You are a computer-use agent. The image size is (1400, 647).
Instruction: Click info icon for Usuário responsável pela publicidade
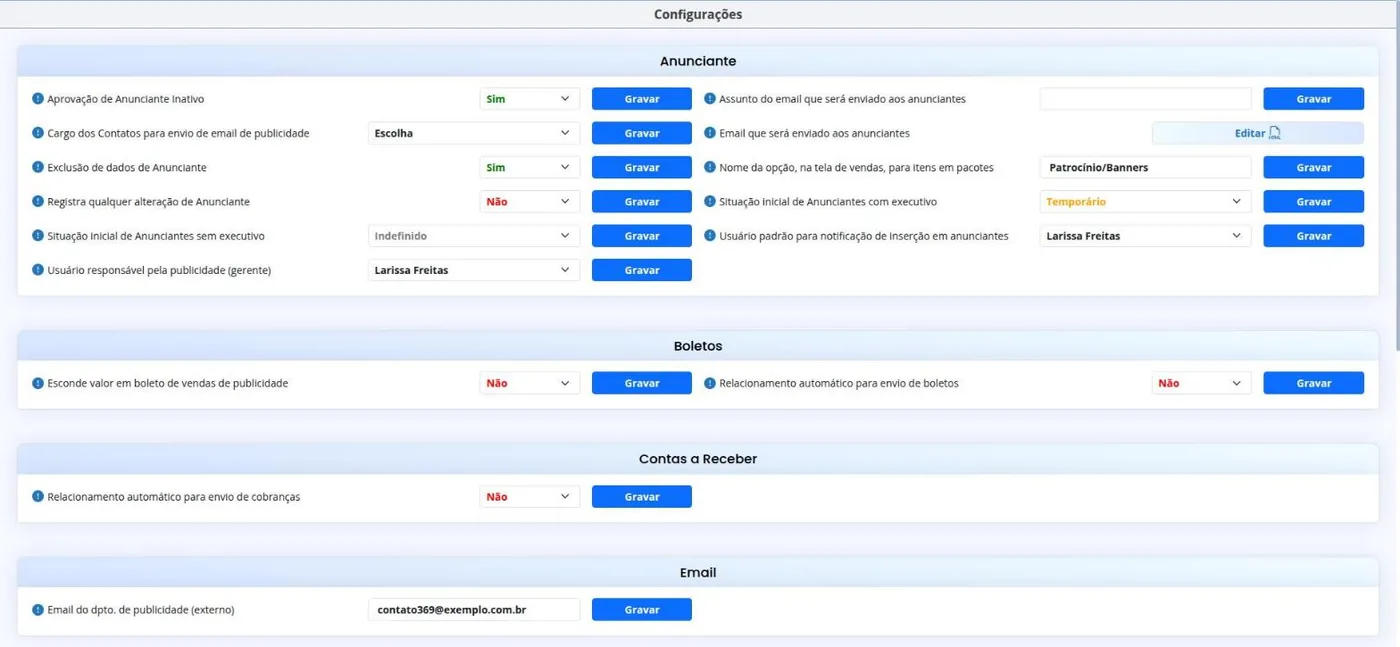pos(38,270)
